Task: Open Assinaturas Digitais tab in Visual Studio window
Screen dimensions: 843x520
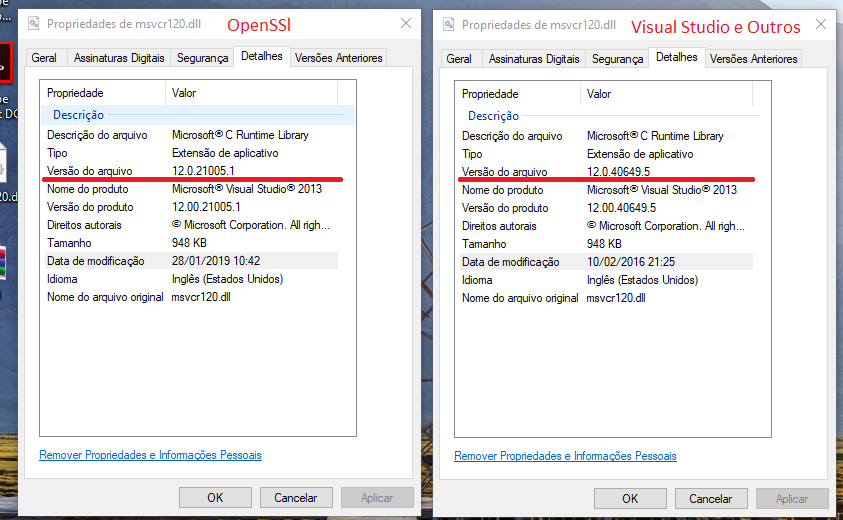Action: tap(534, 59)
